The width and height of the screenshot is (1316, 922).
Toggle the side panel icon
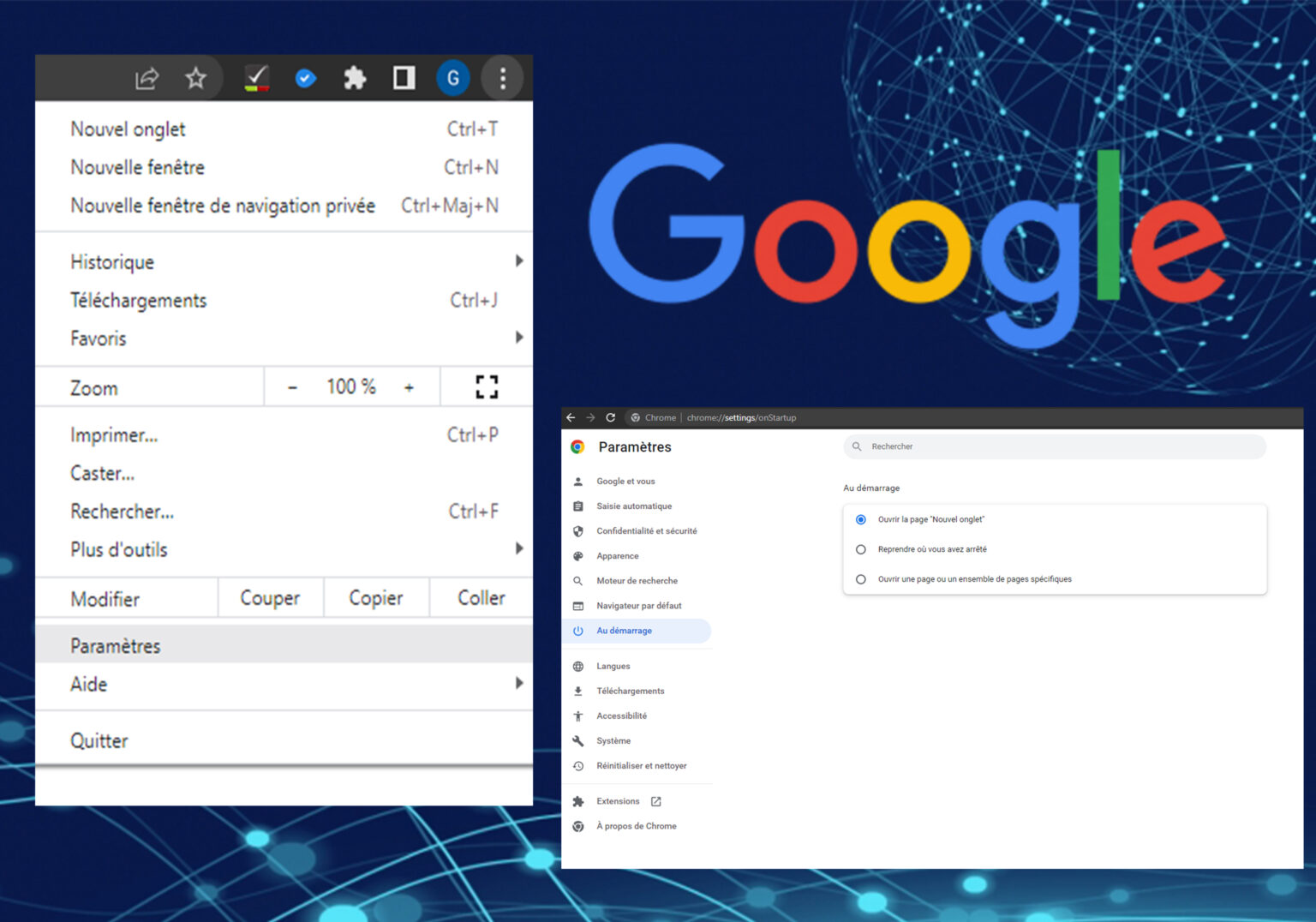pos(404,79)
